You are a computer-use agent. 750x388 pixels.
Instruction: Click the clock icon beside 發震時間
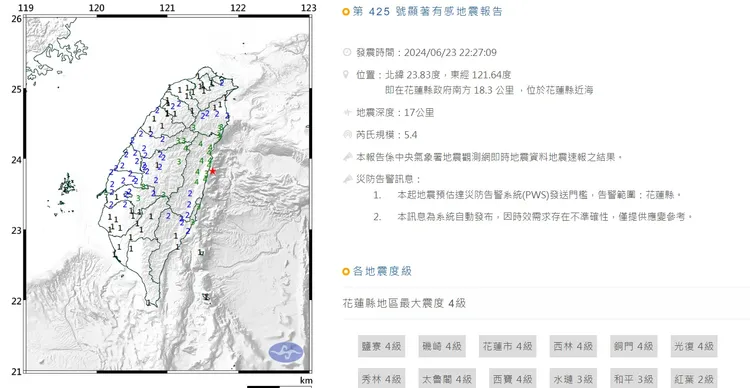(x=347, y=52)
